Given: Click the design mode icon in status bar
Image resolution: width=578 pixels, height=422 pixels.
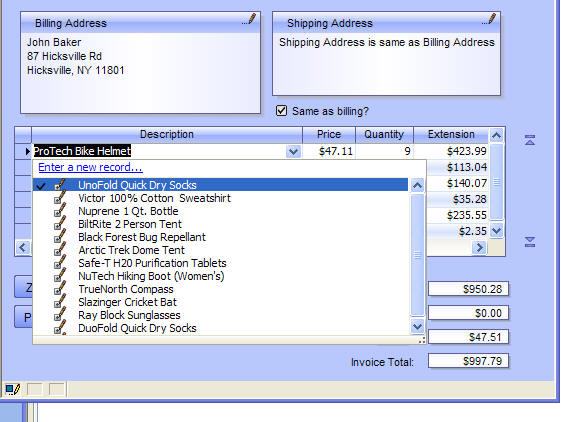Looking at the screenshot, I should 13,389.
